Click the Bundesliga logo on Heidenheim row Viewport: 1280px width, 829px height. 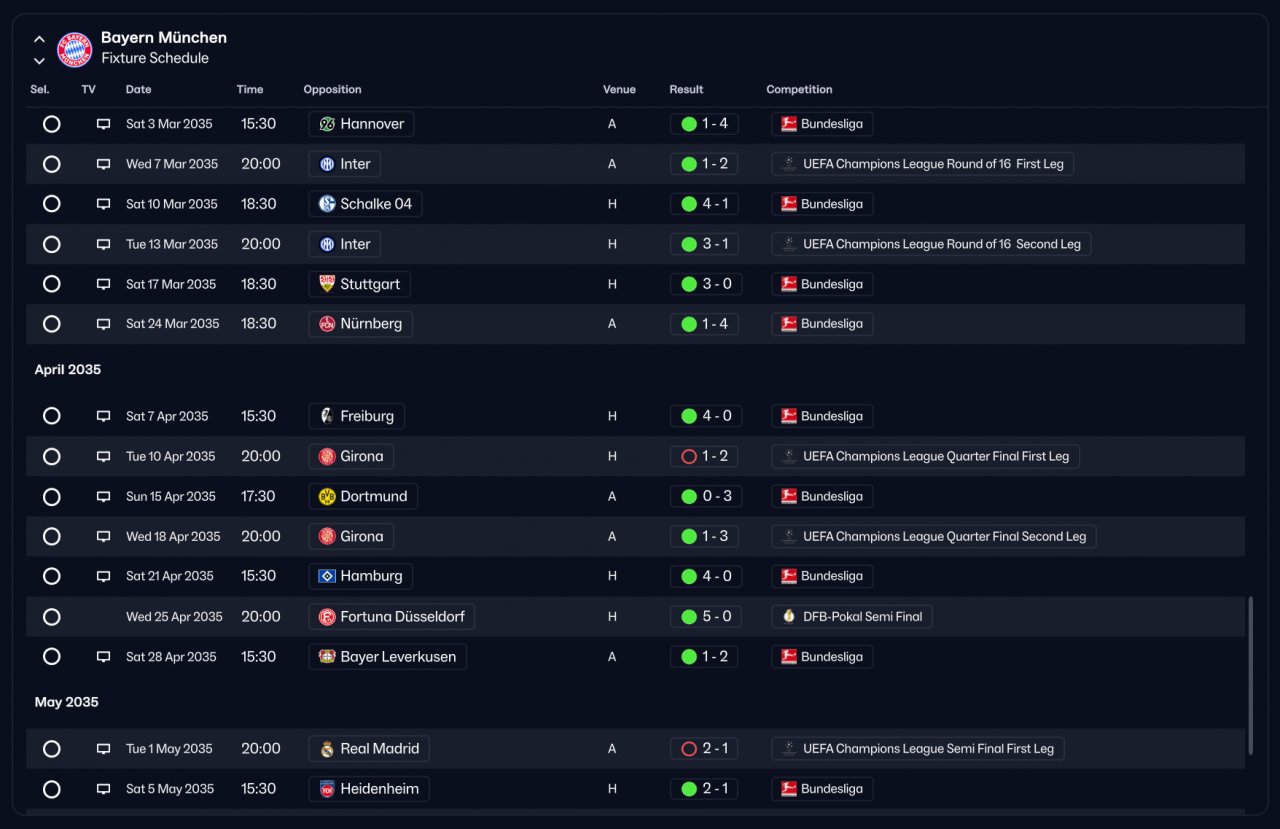[x=789, y=789]
